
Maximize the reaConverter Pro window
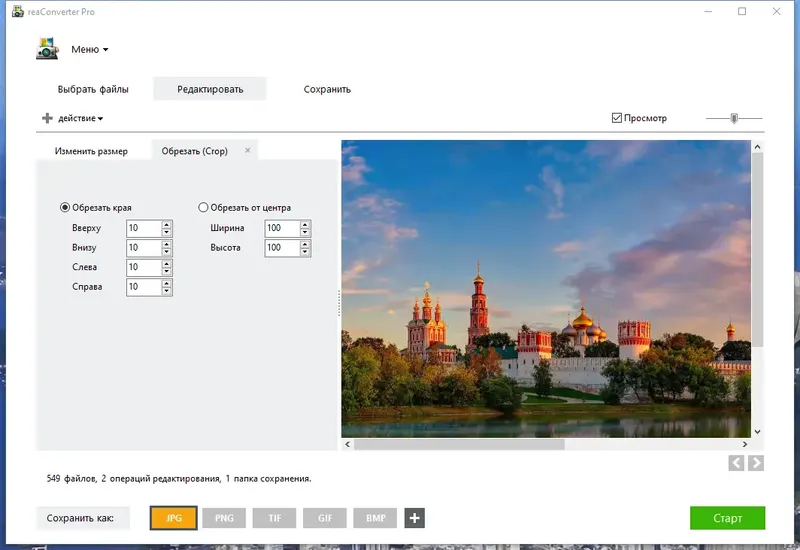[x=742, y=11]
